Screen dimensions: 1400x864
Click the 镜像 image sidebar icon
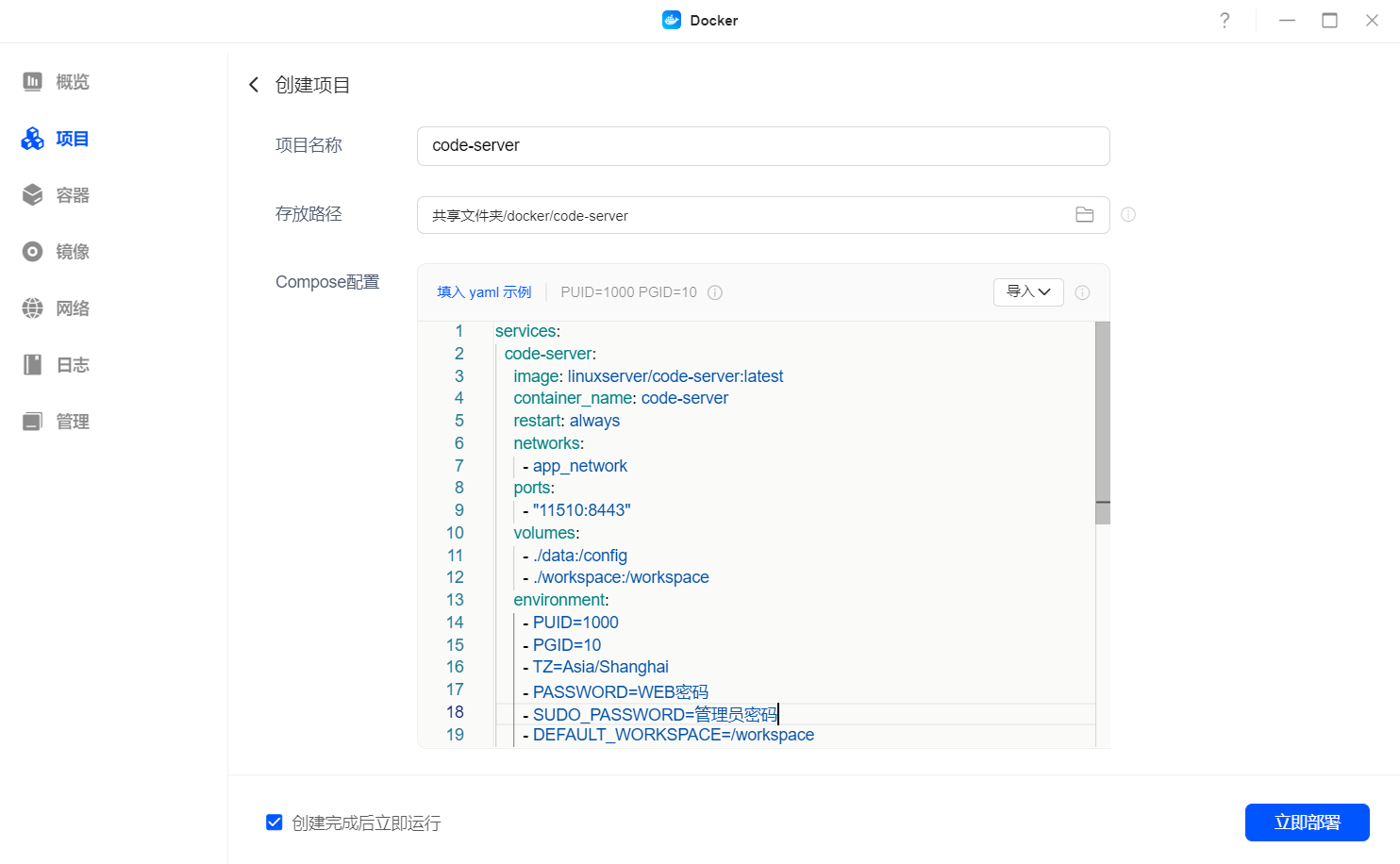tap(33, 252)
